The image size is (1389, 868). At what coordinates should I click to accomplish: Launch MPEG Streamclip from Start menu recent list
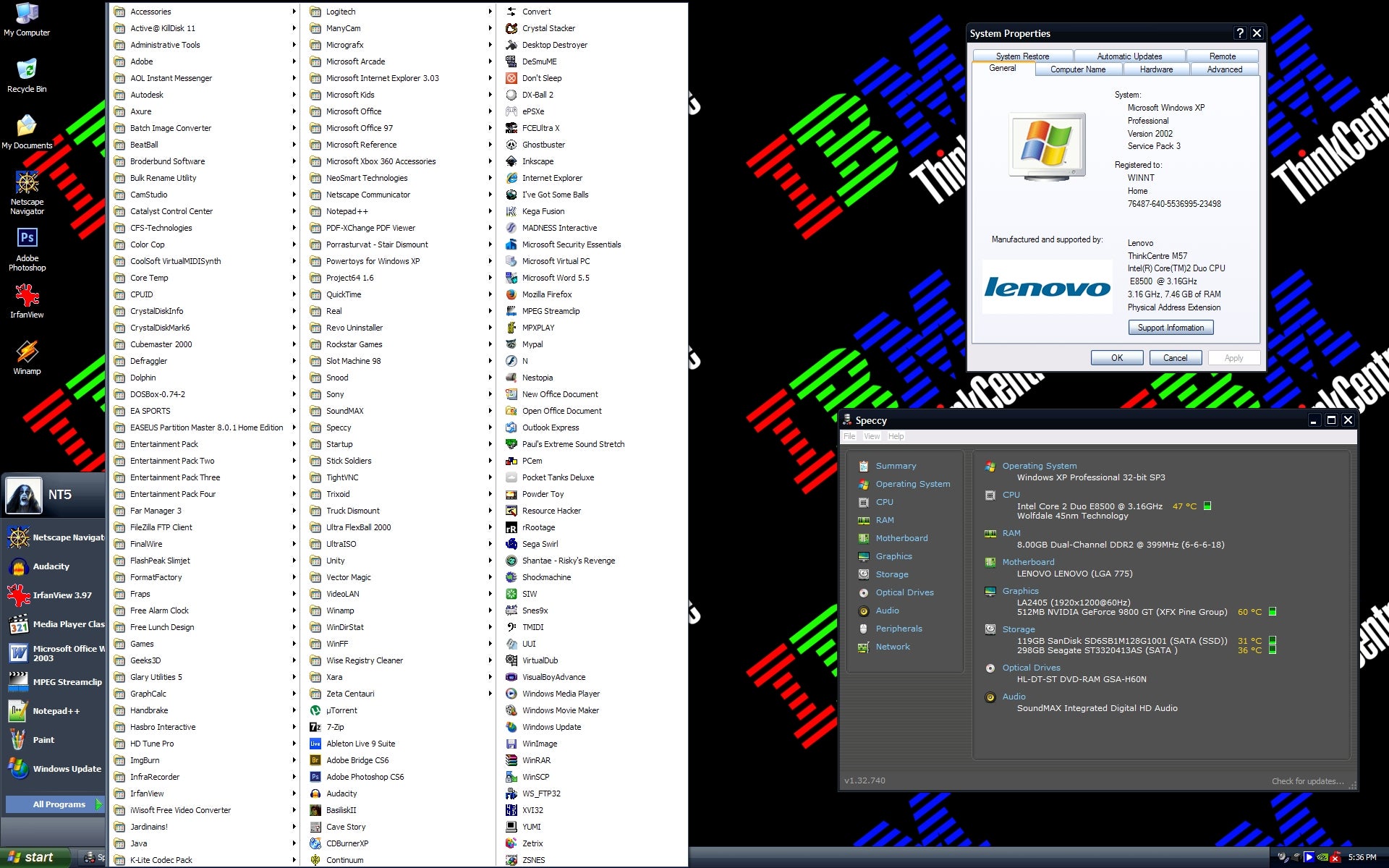pyautogui.click(x=54, y=682)
